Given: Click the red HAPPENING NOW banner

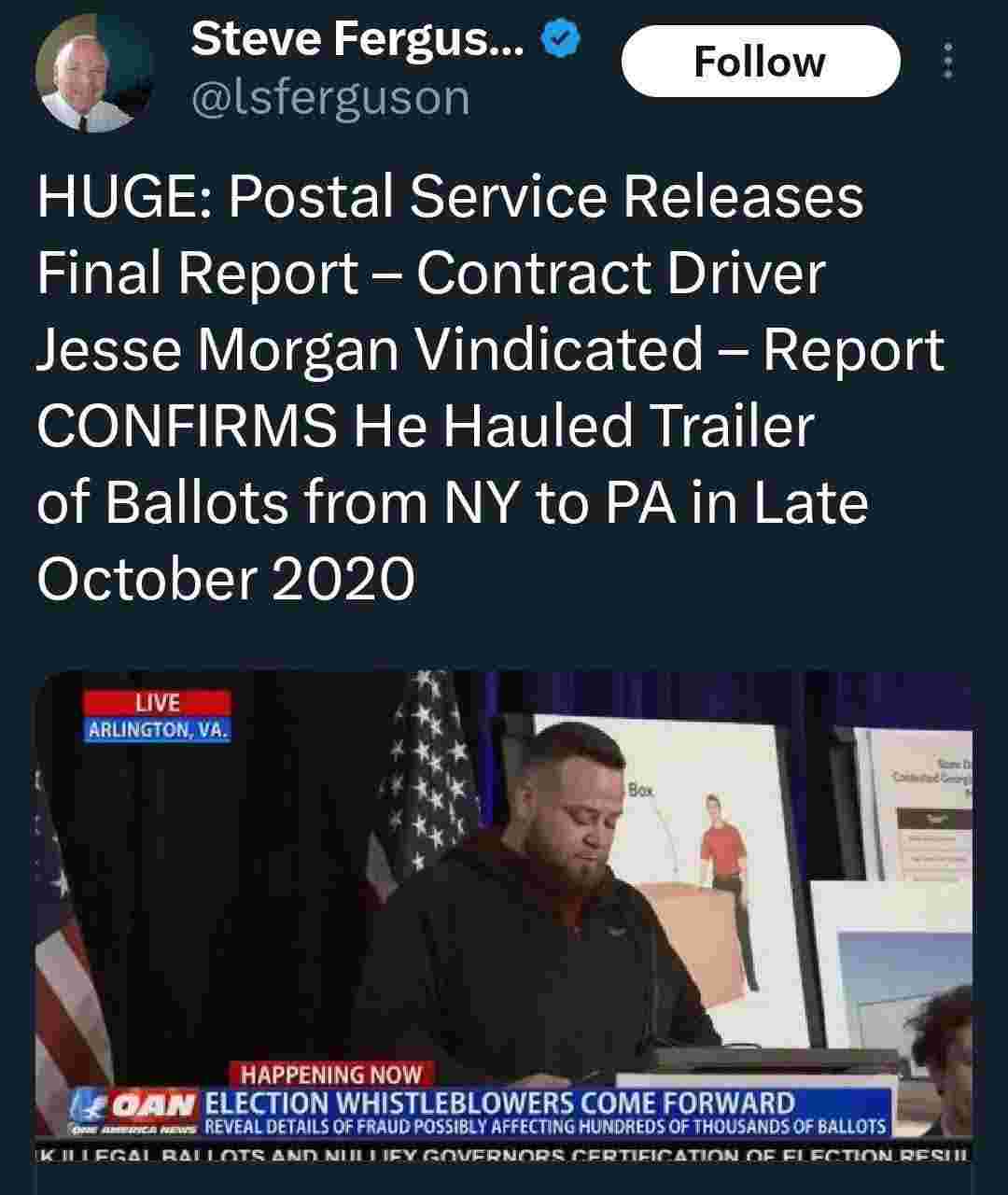Looking at the screenshot, I should pyautogui.click(x=331, y=1075).
